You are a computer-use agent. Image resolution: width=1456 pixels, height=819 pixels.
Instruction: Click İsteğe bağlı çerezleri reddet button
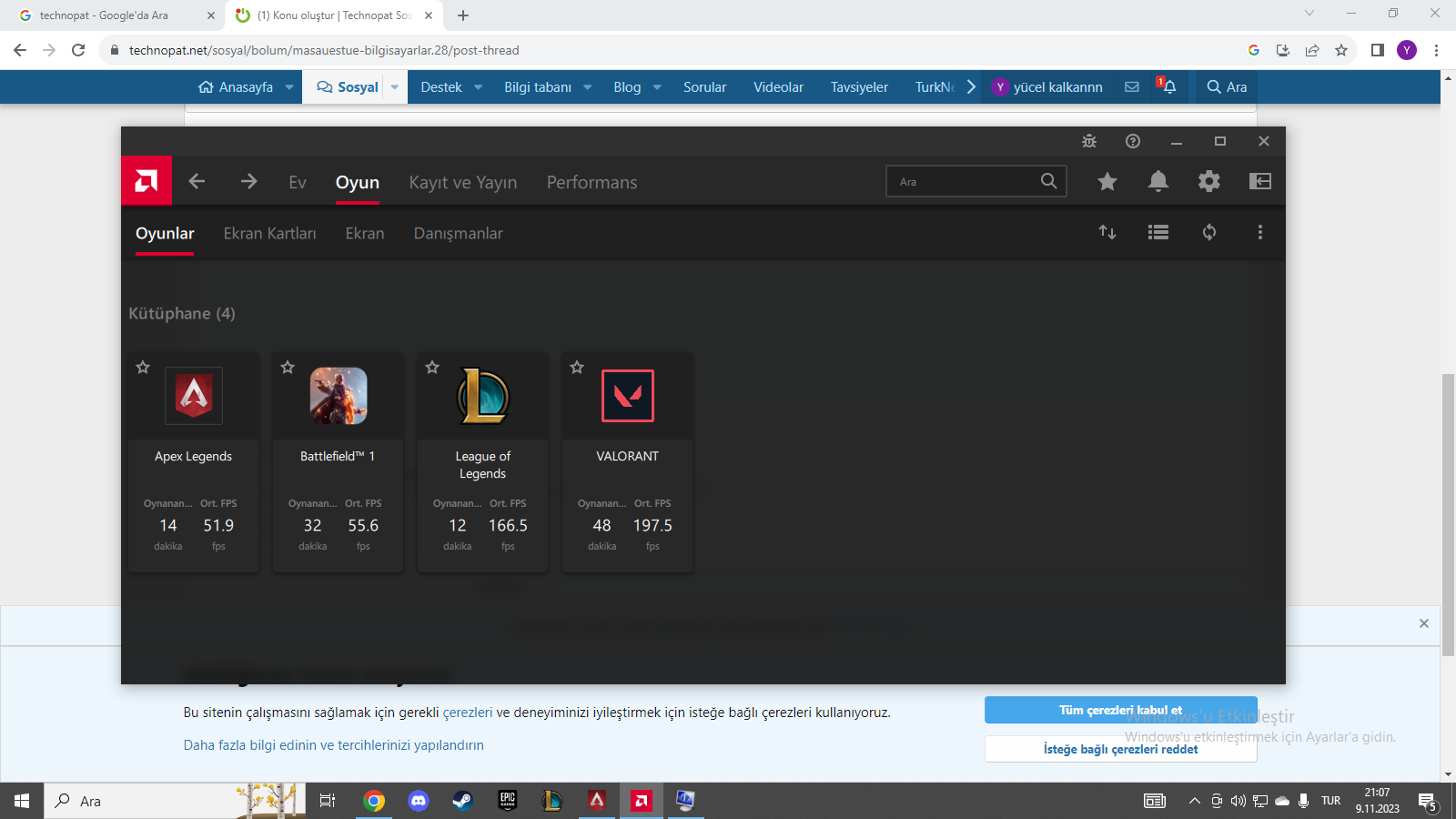pos(1121,749)
